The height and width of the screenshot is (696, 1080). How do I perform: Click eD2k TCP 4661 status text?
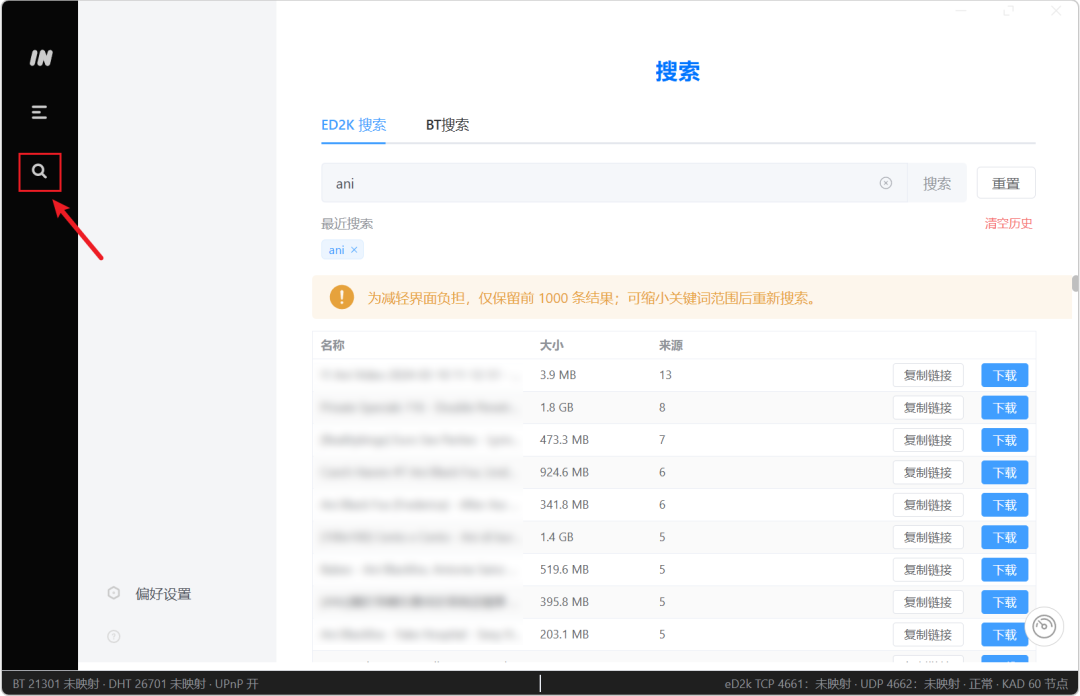coord(896,684)
